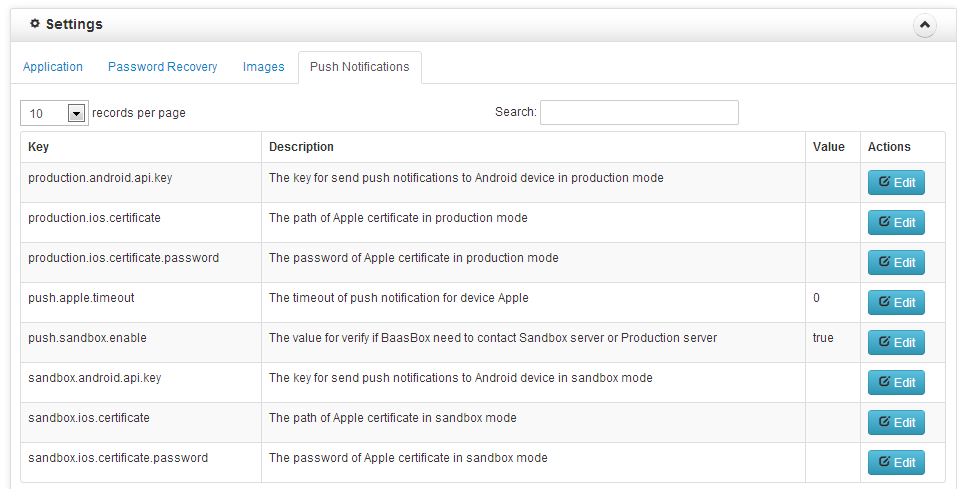
Task: Edit the push.apple.timeout value
Action: 896,302
